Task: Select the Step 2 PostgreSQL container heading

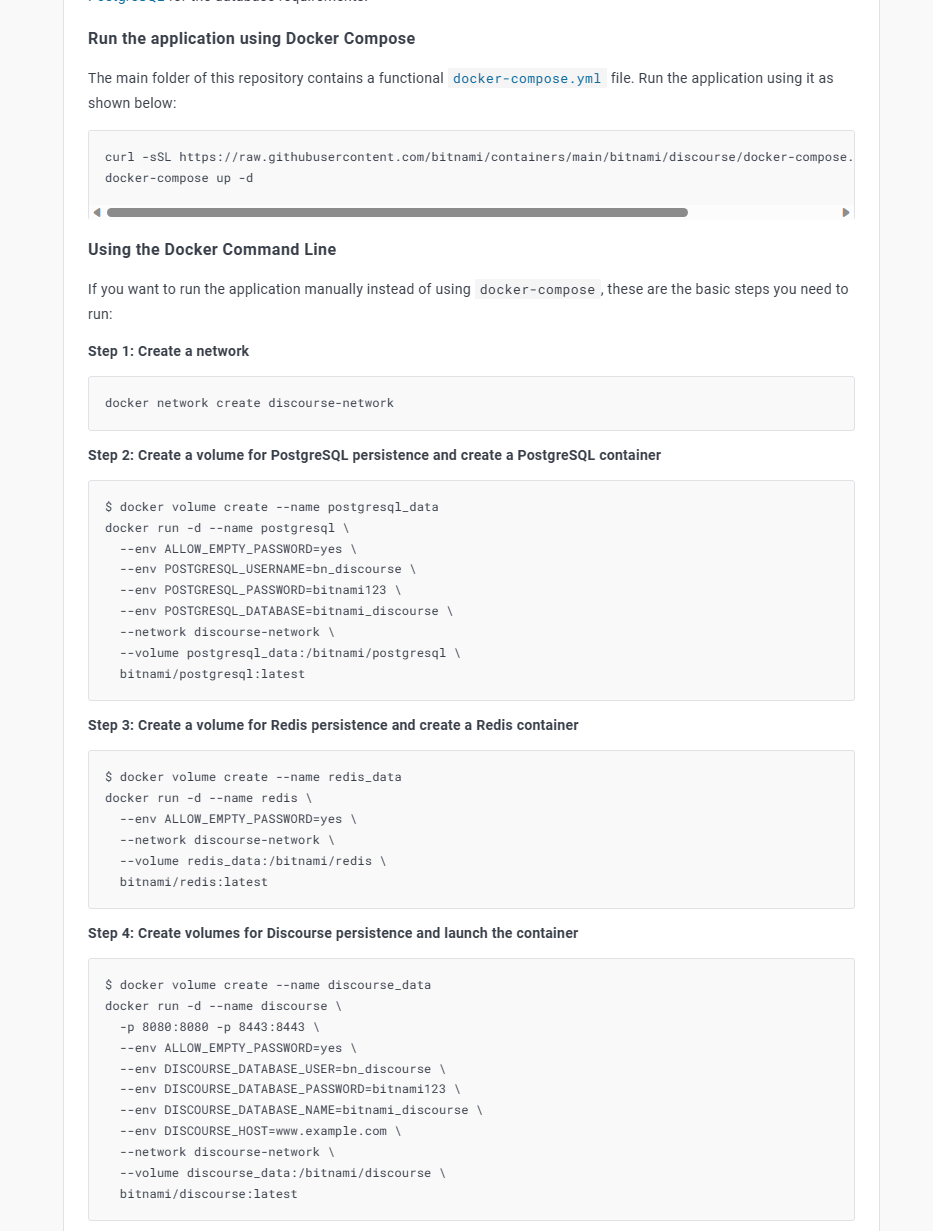Action: click(374, 455)
